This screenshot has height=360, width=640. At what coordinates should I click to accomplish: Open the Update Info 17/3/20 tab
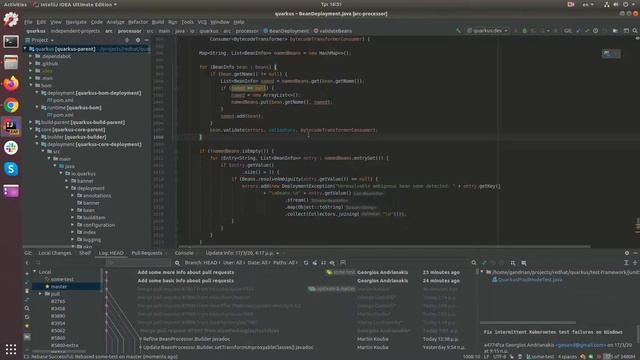tap(241, 253)
